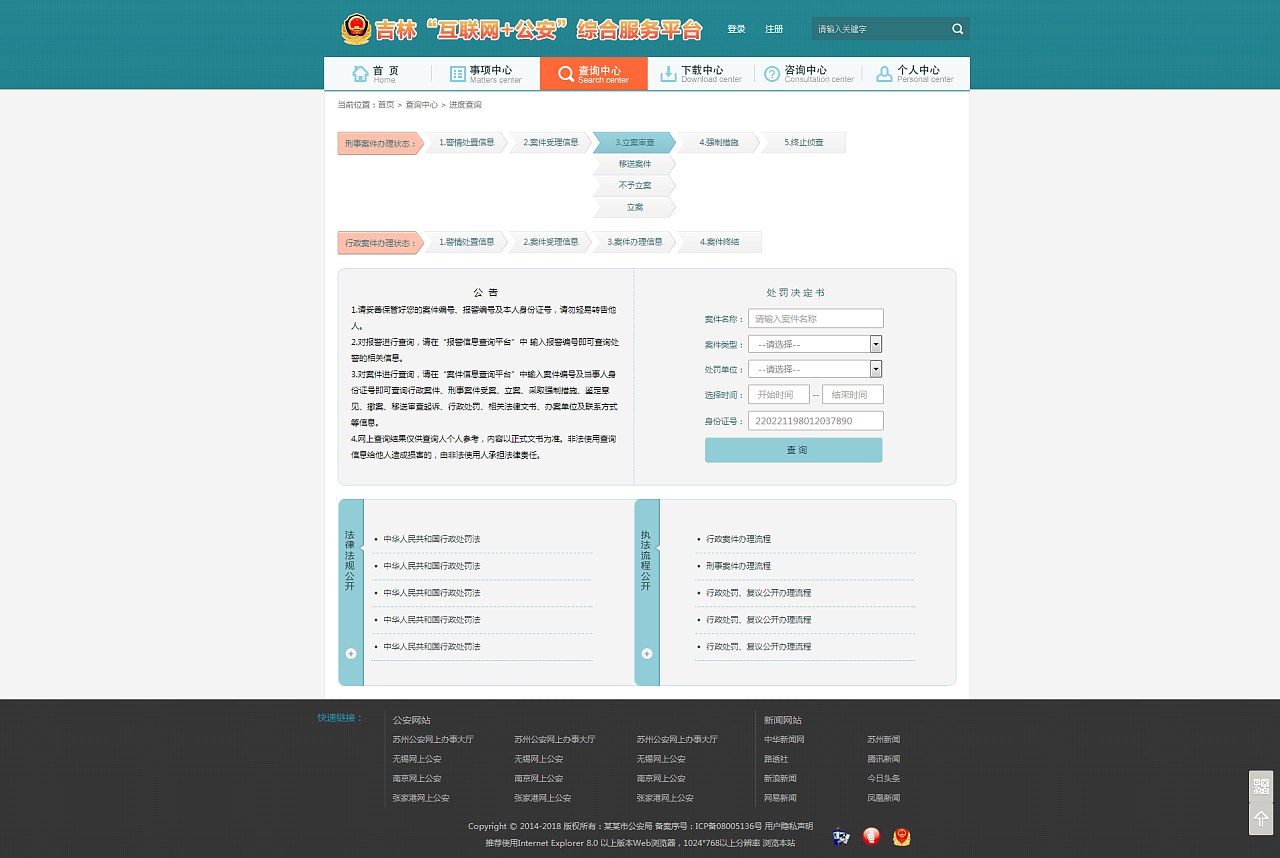Click the 用户隐私声明 privacy link
1280x858 pixels.
(789, 826)
